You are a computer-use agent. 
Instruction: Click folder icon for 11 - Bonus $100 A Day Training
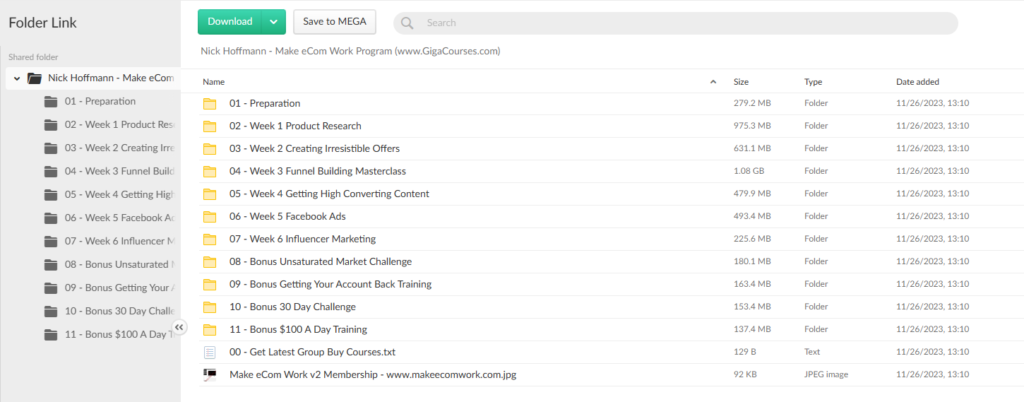pyautogui.click(x=210, y=329)
